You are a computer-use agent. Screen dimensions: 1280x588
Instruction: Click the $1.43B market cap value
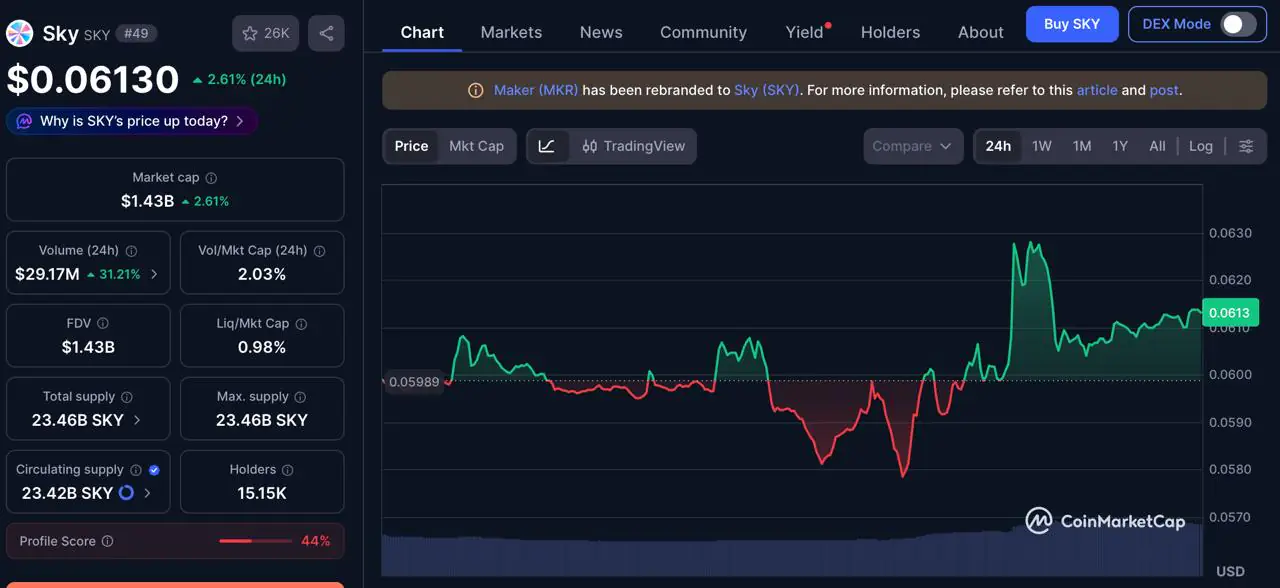(x=147, y=201)
